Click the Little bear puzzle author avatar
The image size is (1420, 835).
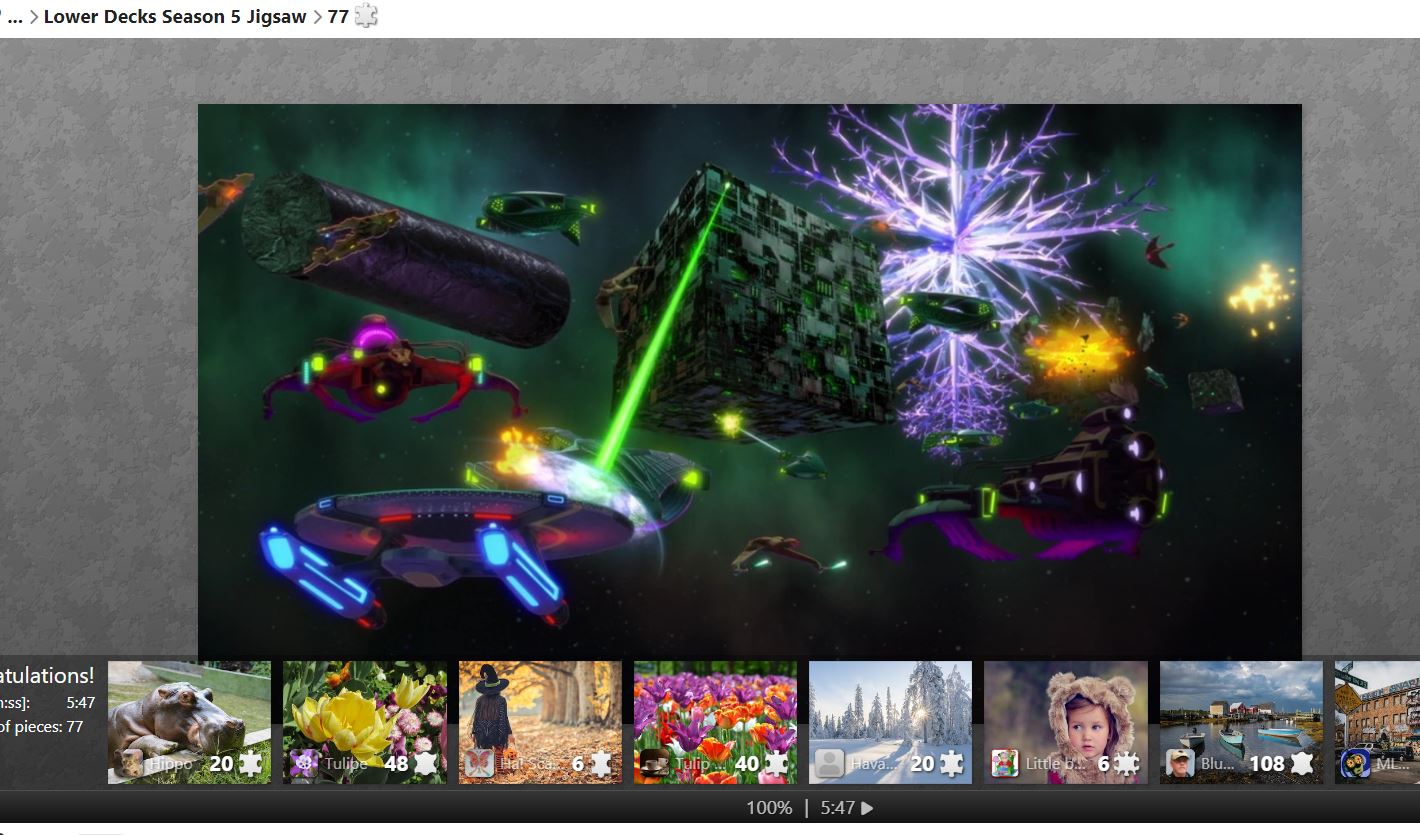tap(1005, 764)
